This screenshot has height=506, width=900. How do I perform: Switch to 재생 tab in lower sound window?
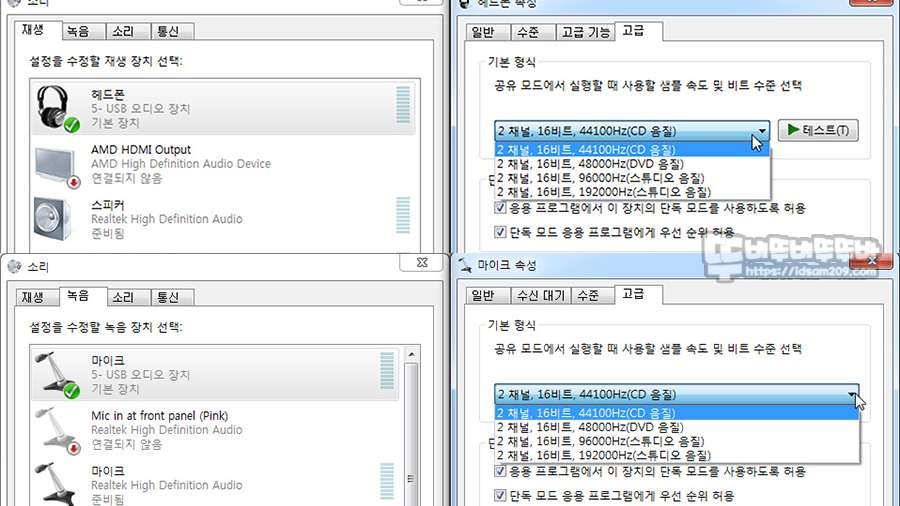click(x=37, y=297)
